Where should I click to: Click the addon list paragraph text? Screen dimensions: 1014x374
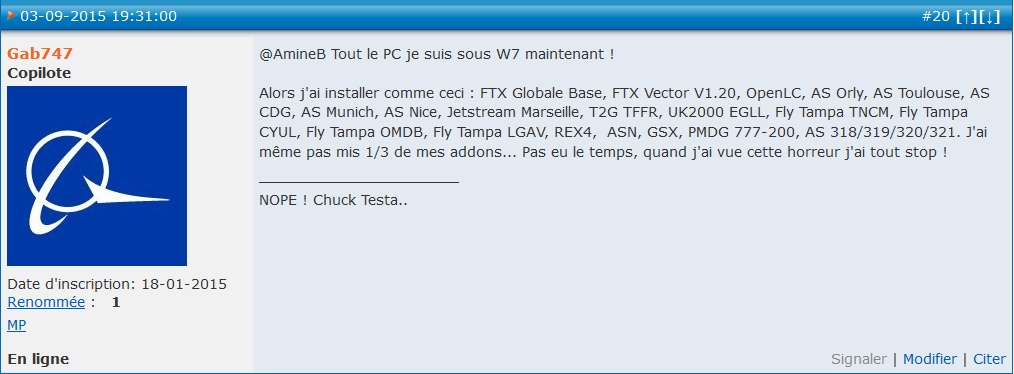pyautogui.click(x=624, y=123)
